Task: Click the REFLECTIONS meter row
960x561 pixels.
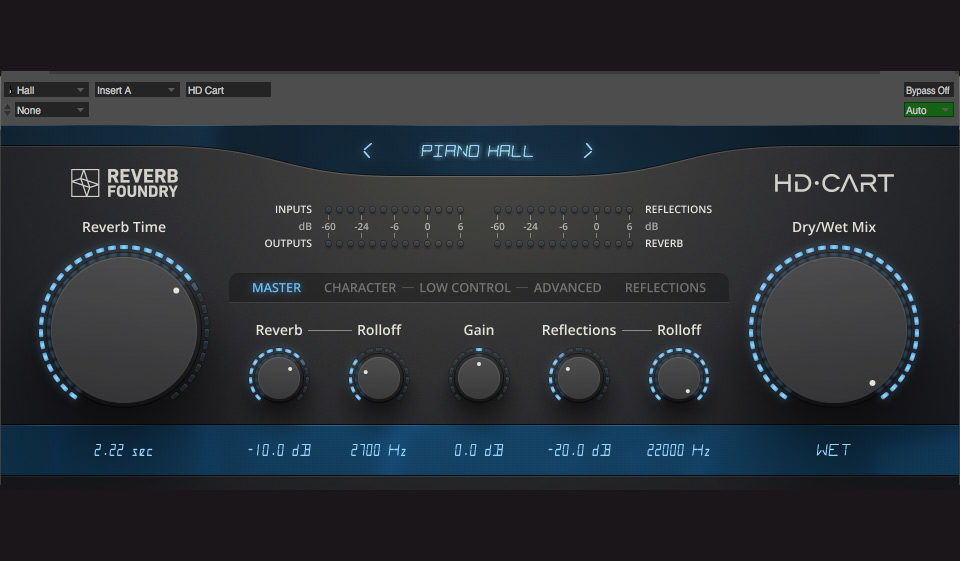Action: (563, 209)
